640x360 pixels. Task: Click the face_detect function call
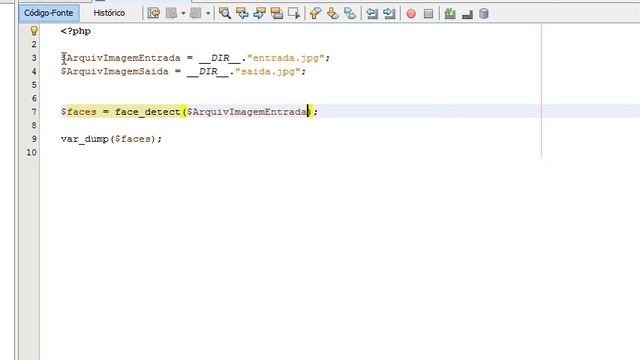[148, 112]
